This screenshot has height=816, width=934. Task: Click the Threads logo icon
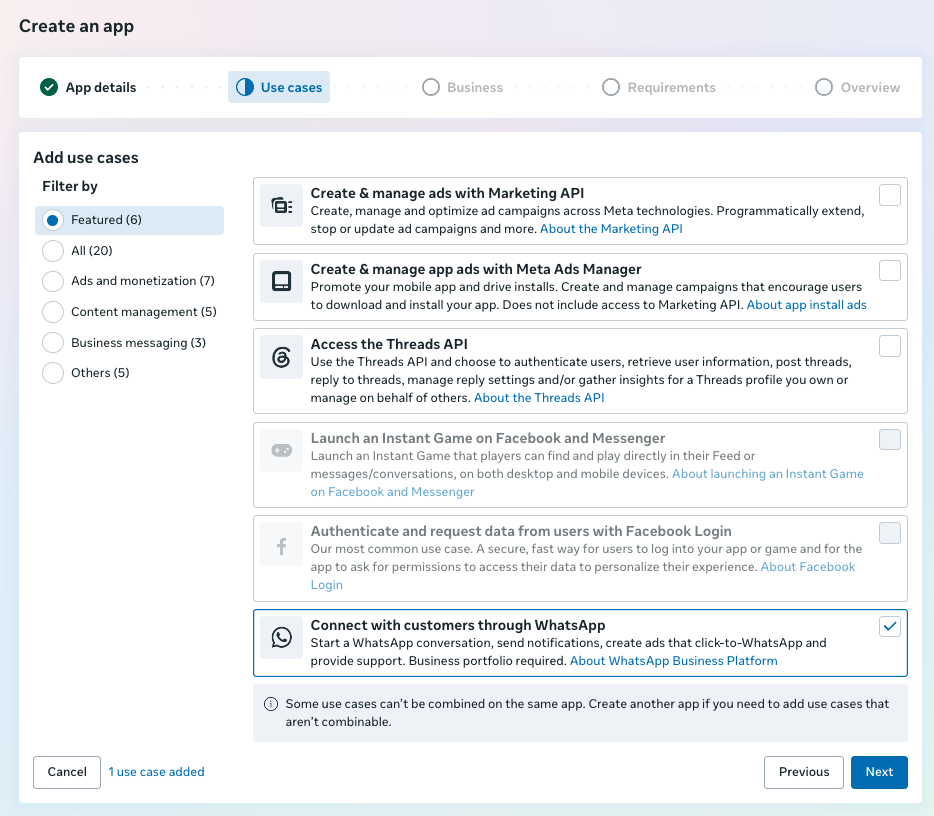point(282,357)
